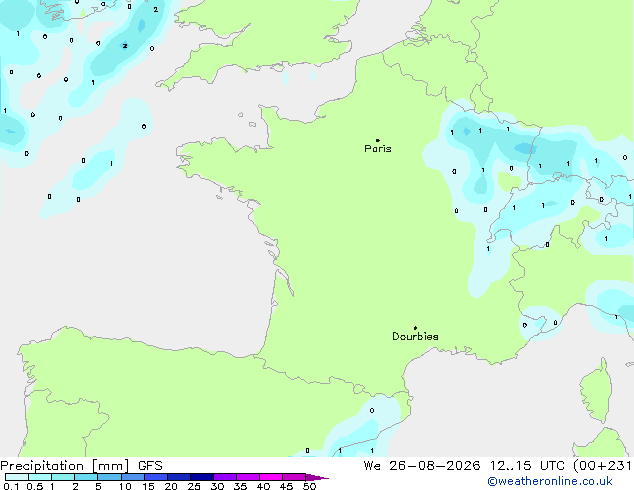Click the Precipitation [mm] title text
The image size is (634, 490).
coord(65,466)
